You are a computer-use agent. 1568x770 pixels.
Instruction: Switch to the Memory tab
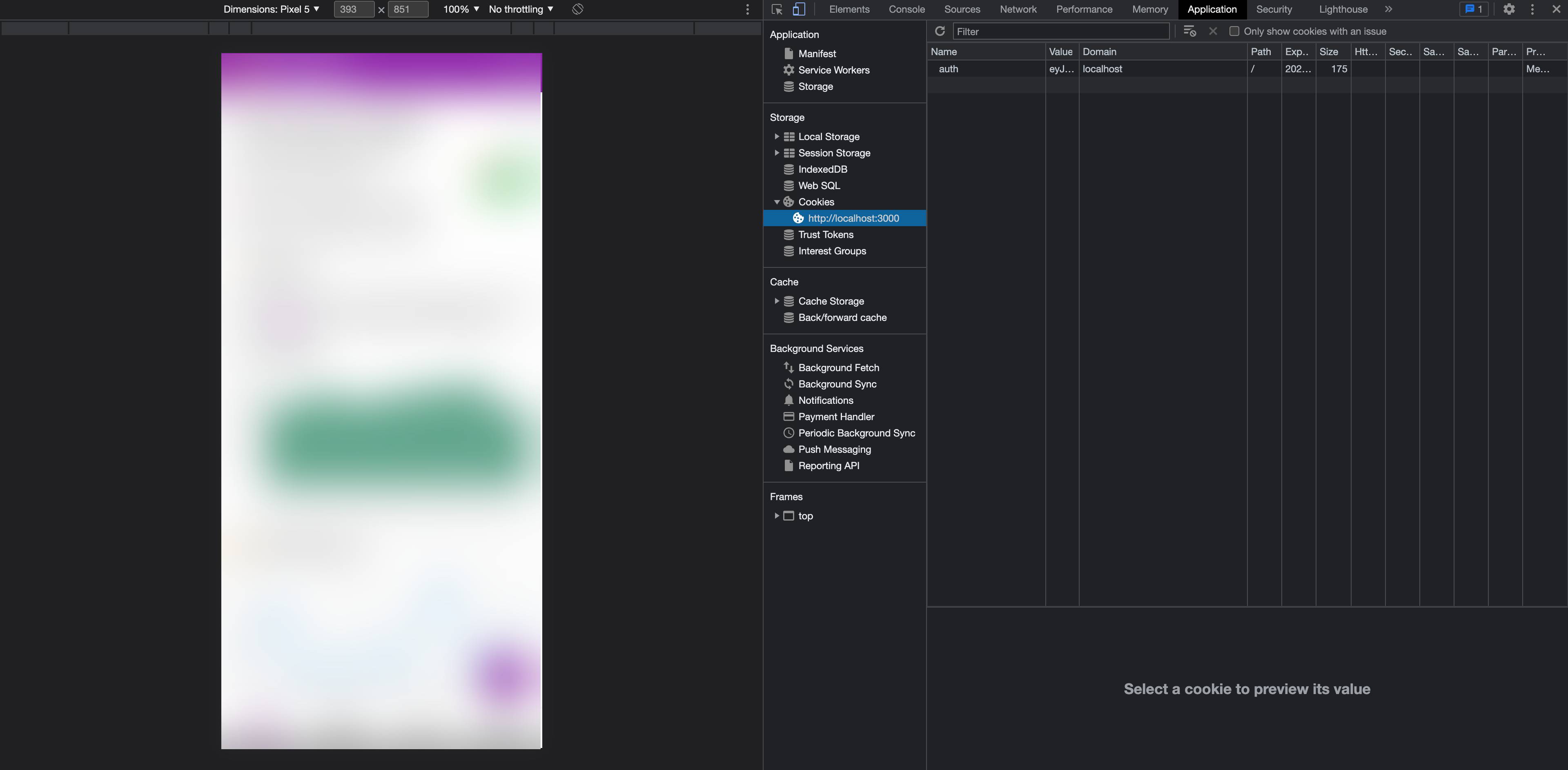1150,9
